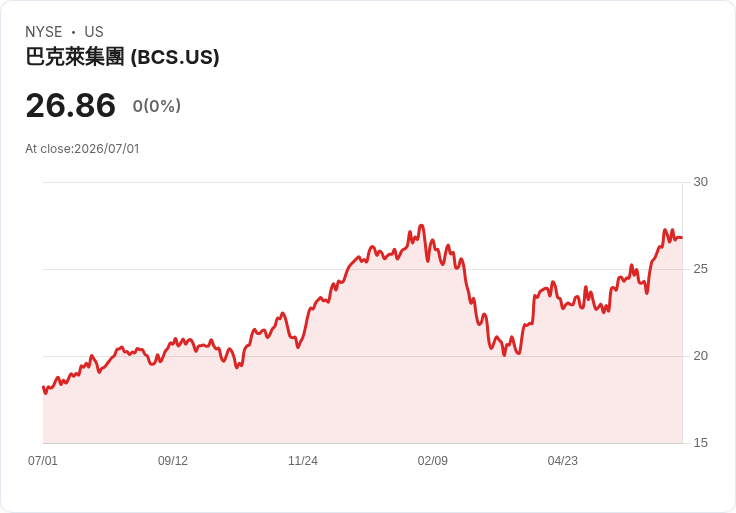This screenshot has width=736, height=513.
Task: Click the chart's highest peak near 02/09
Action: pyautogui.click(x=422, y=226)
